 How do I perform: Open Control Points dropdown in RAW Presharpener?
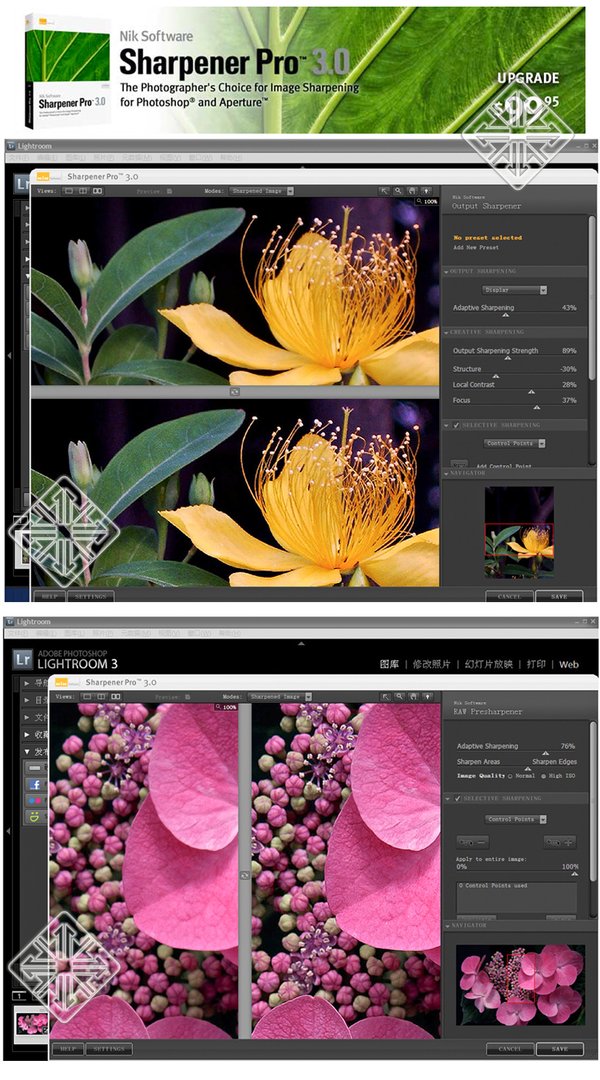516,820
